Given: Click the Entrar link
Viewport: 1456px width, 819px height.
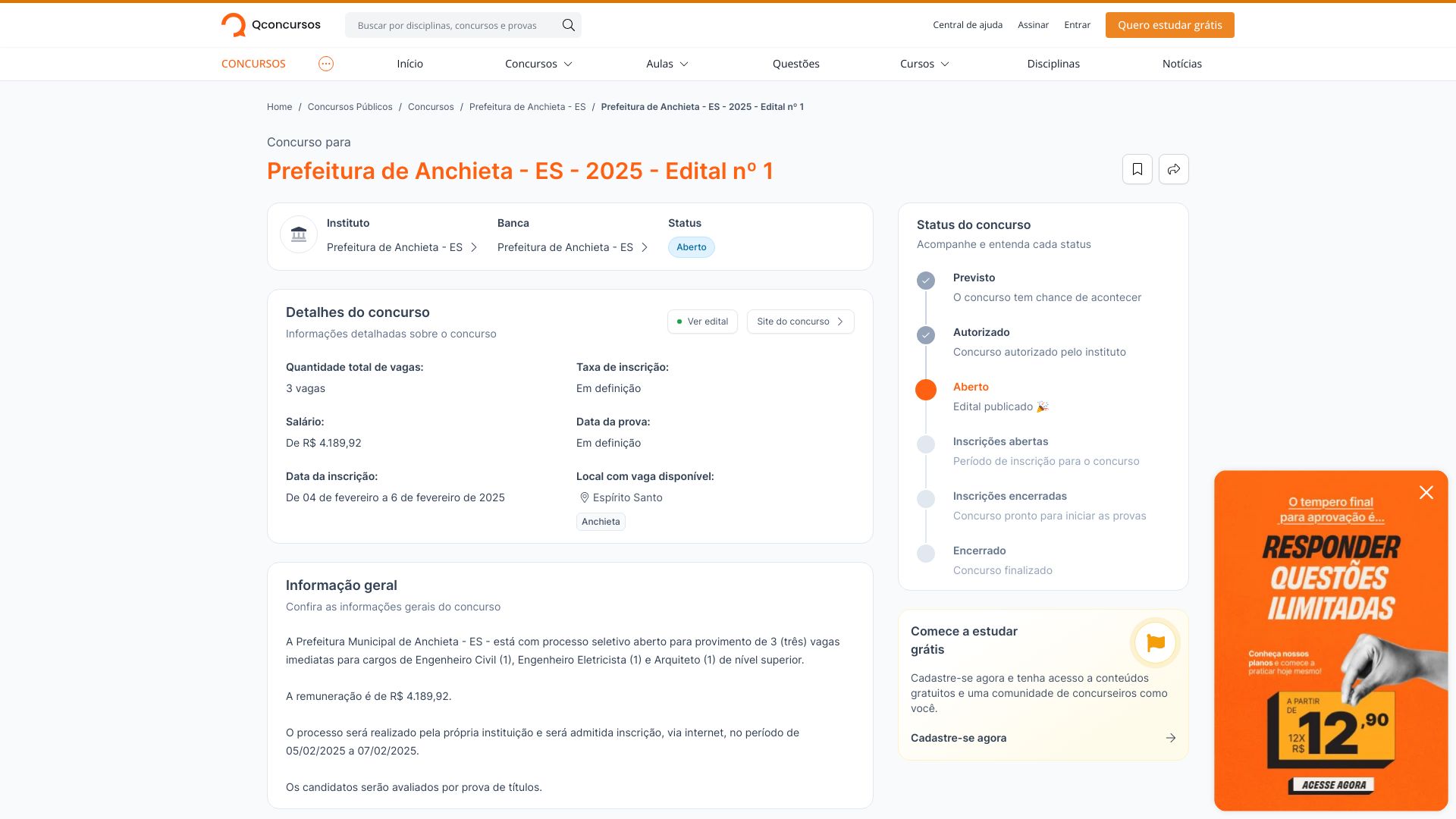Looking at the screenshot, I should [1077, 25].
